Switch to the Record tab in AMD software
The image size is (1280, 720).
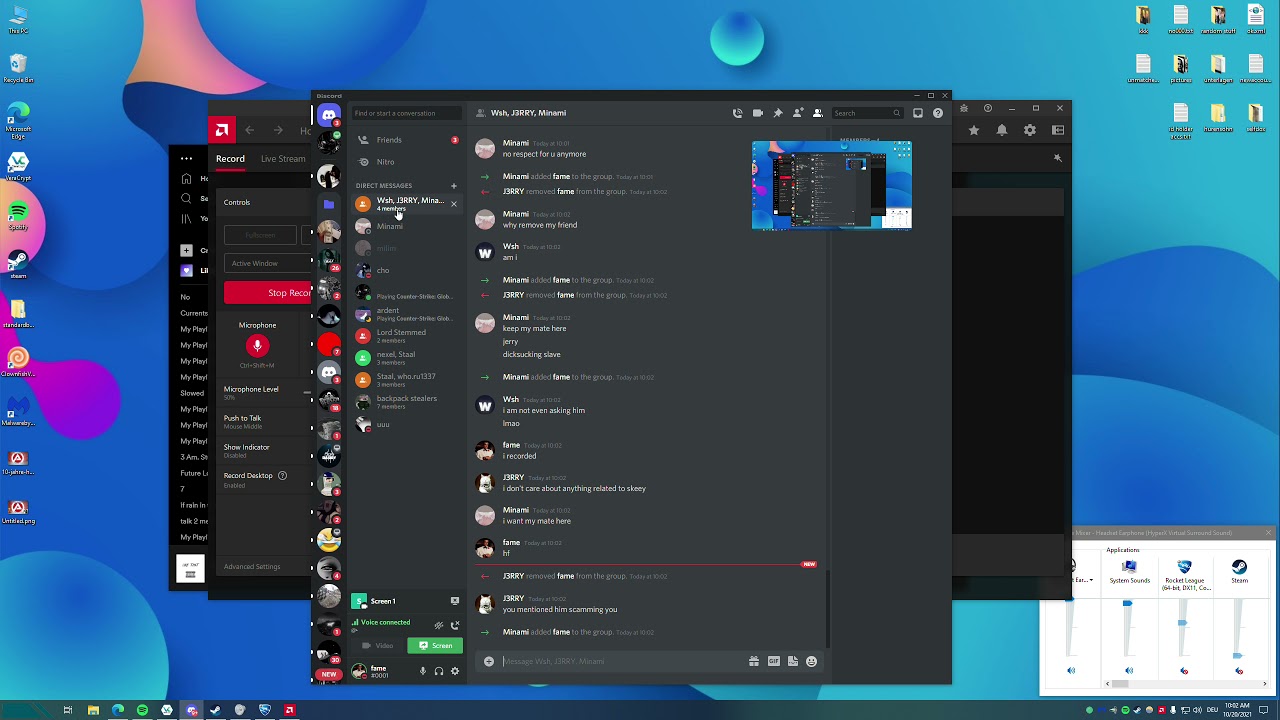point(230,159)
